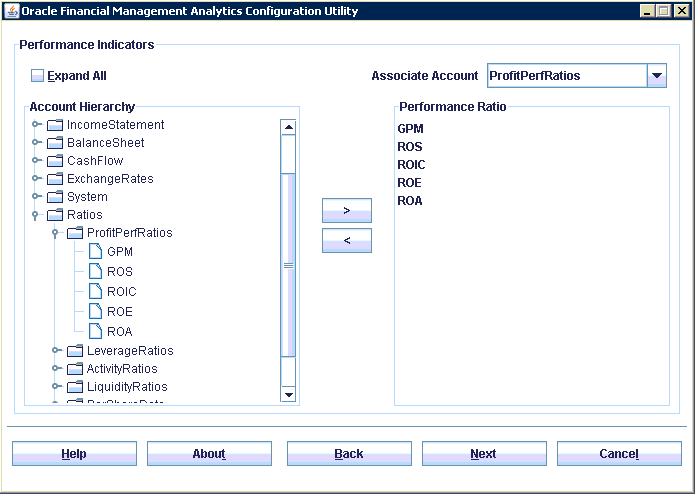Click the ActivityRatios folder icon
Screen dimensions: 695x494
[x=75, y=369]
